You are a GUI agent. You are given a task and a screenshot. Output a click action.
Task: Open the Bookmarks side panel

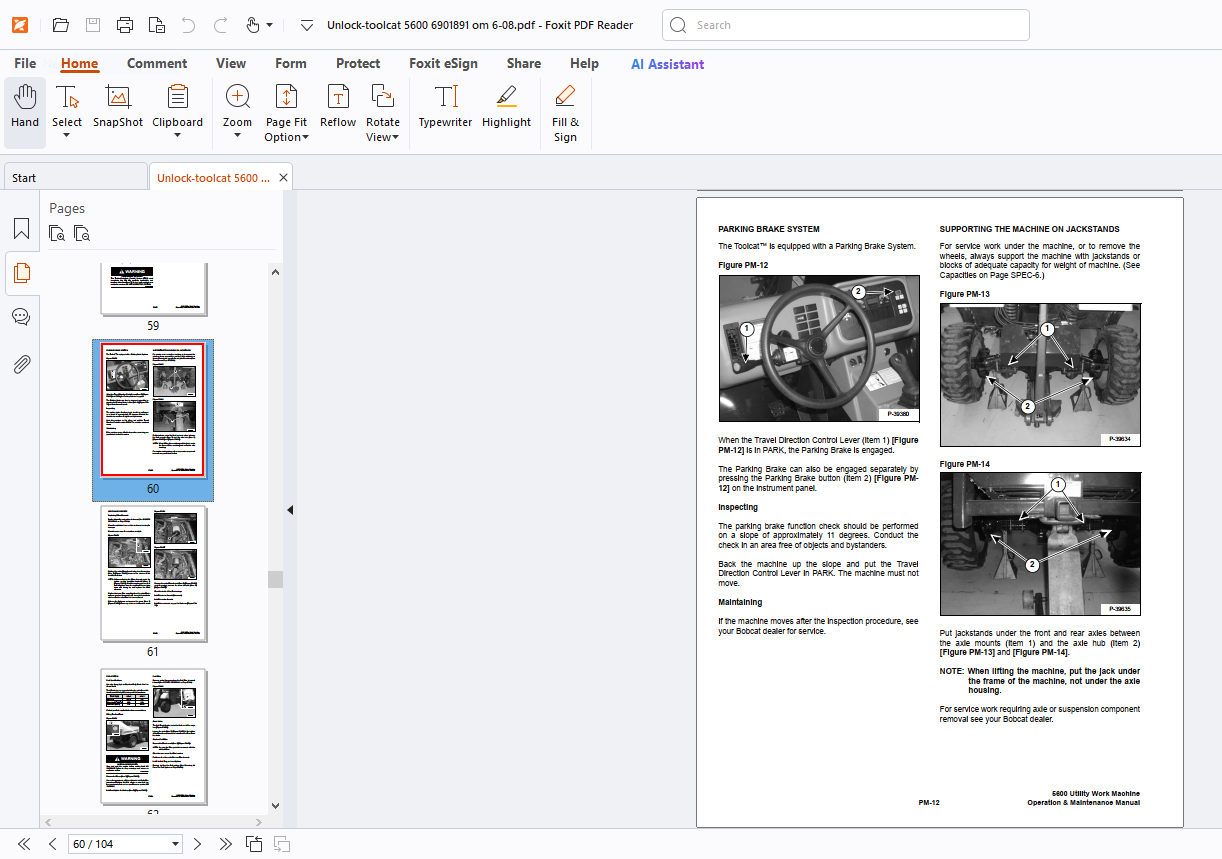click(x=21, y=228)
